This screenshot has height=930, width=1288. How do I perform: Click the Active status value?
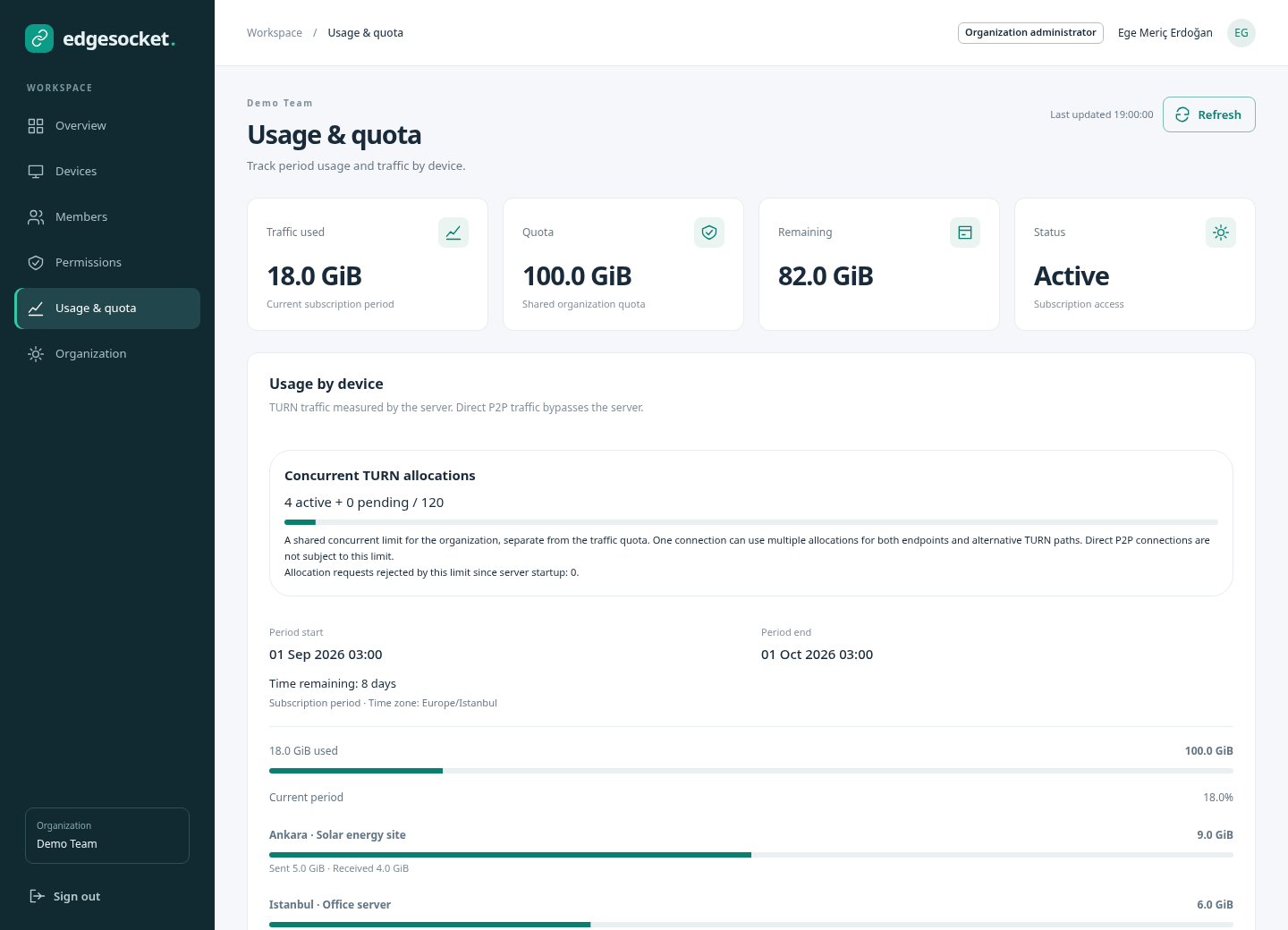click(1072, 276)
